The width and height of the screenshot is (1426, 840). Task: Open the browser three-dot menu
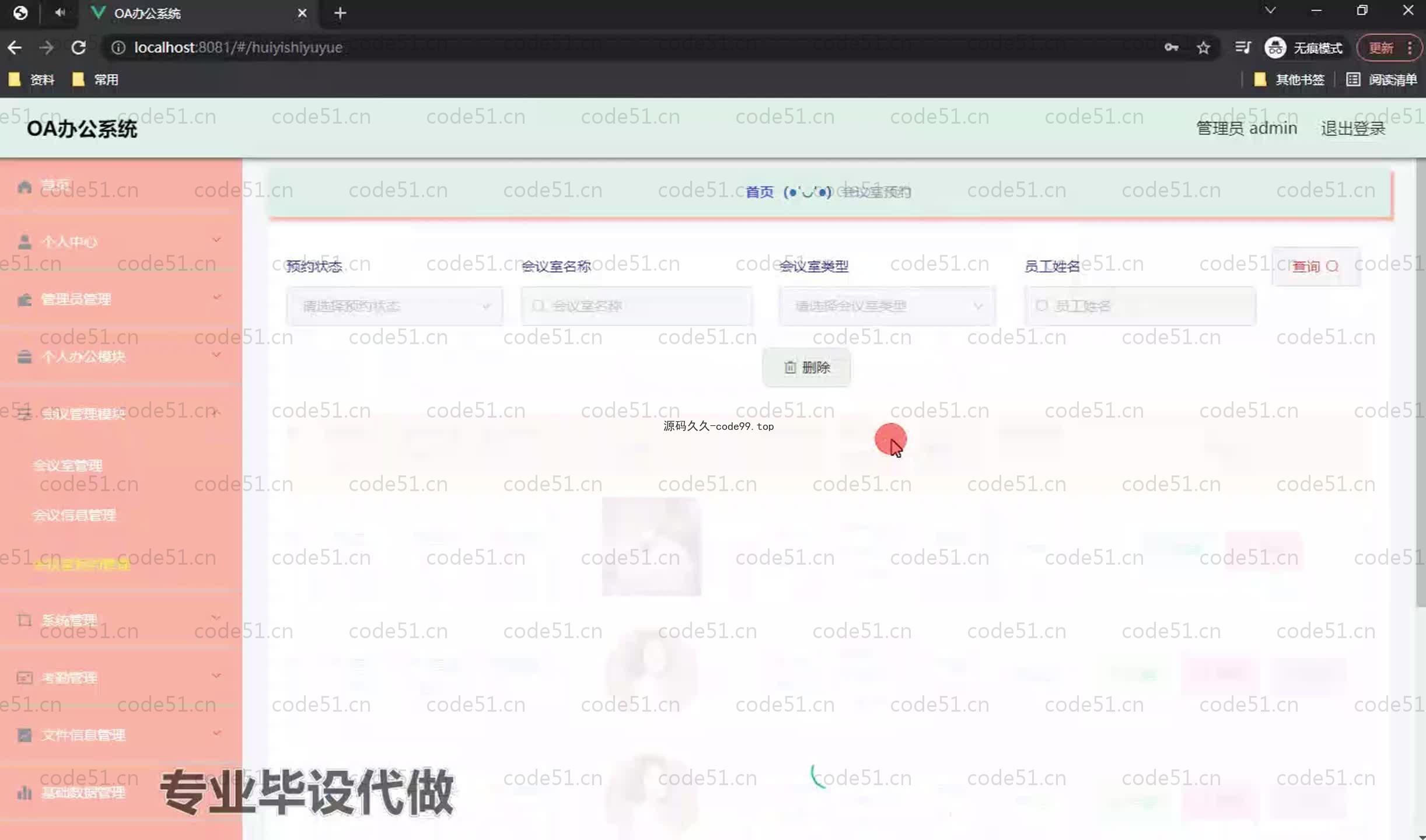click(1410, 48)
